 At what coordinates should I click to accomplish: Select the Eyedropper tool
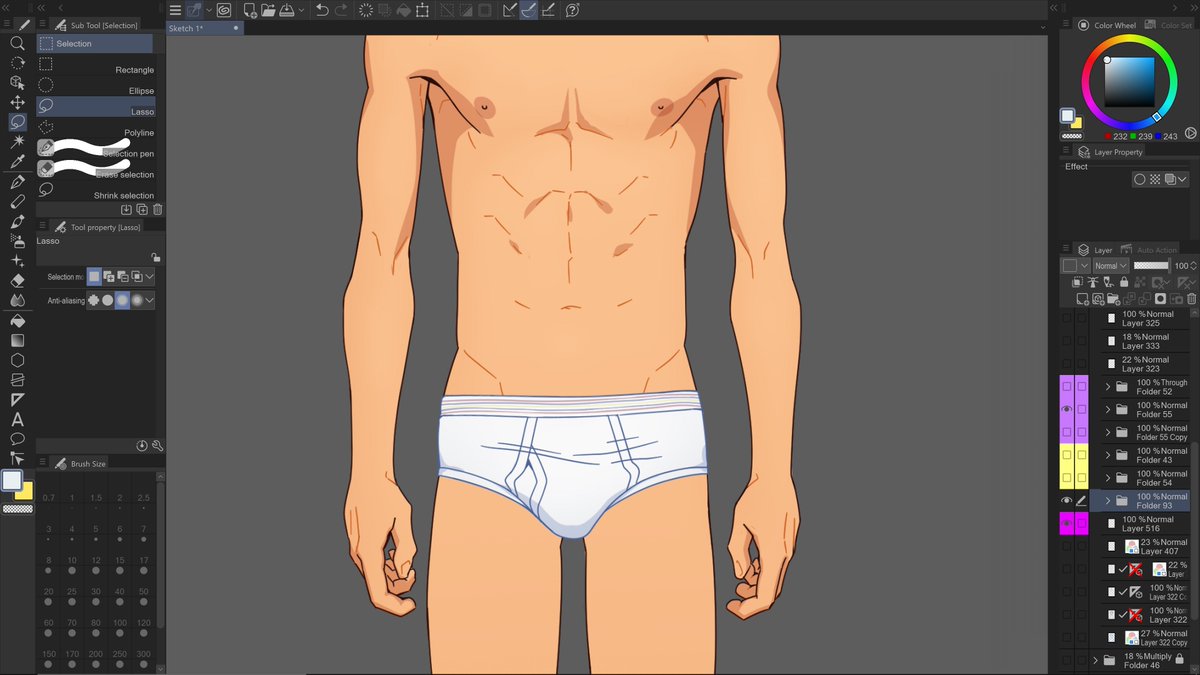(x=17, y=161)
